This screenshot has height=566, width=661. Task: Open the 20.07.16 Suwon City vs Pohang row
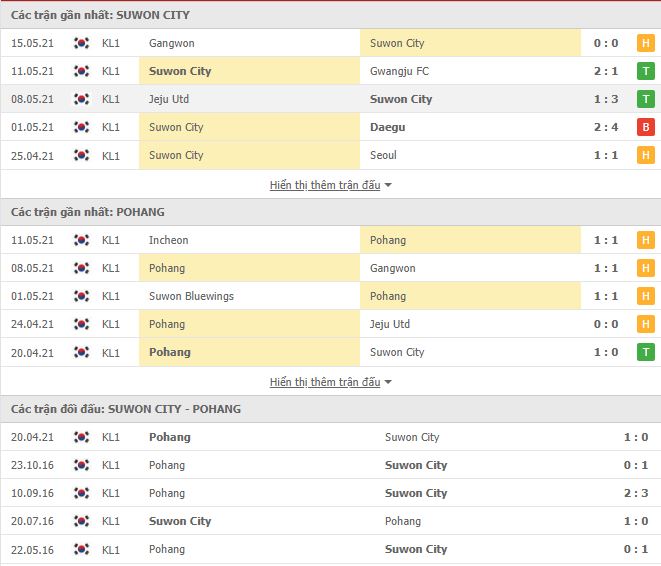[x=330, y=521]
